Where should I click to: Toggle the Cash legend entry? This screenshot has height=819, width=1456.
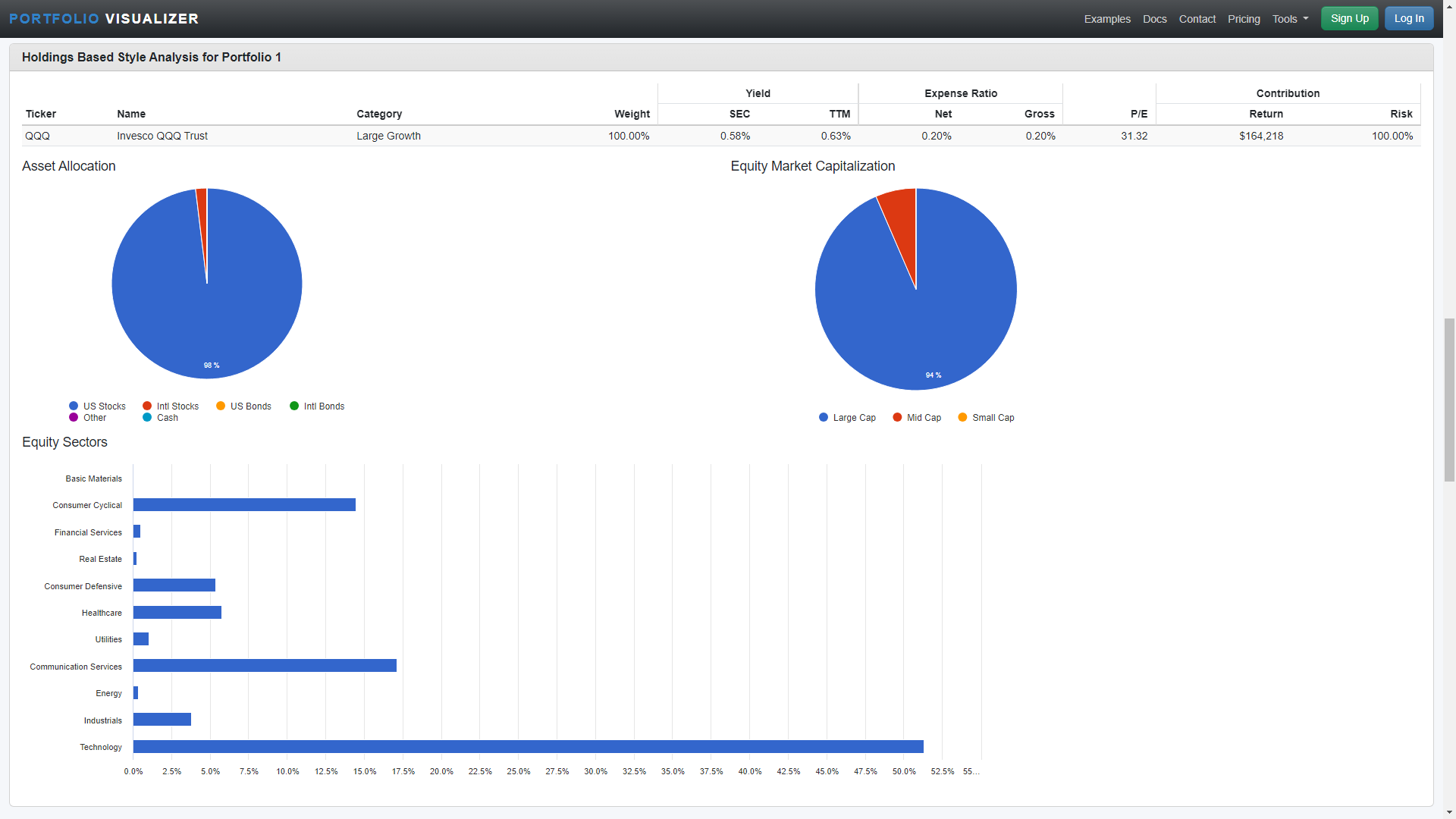(x=167, y=418)
